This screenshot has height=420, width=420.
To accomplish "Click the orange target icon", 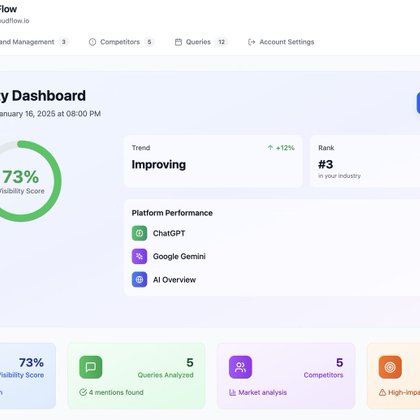I will tap(390, 367).
